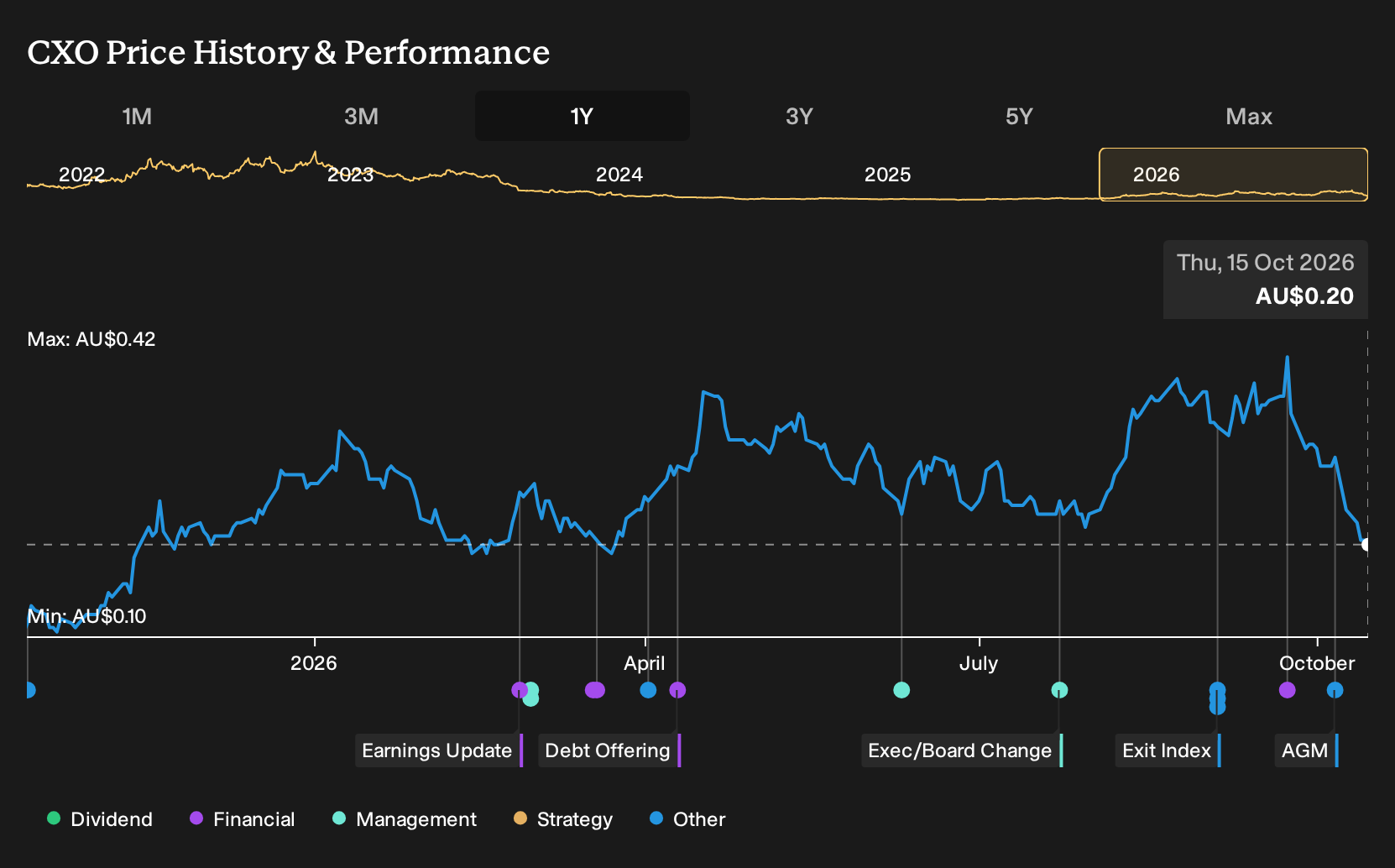The height and width of the screenshot is (868, 1395).
Task: Click the AU$0.20 price tooltip value
Action: pyautogui.click(x=1304, y=296)
